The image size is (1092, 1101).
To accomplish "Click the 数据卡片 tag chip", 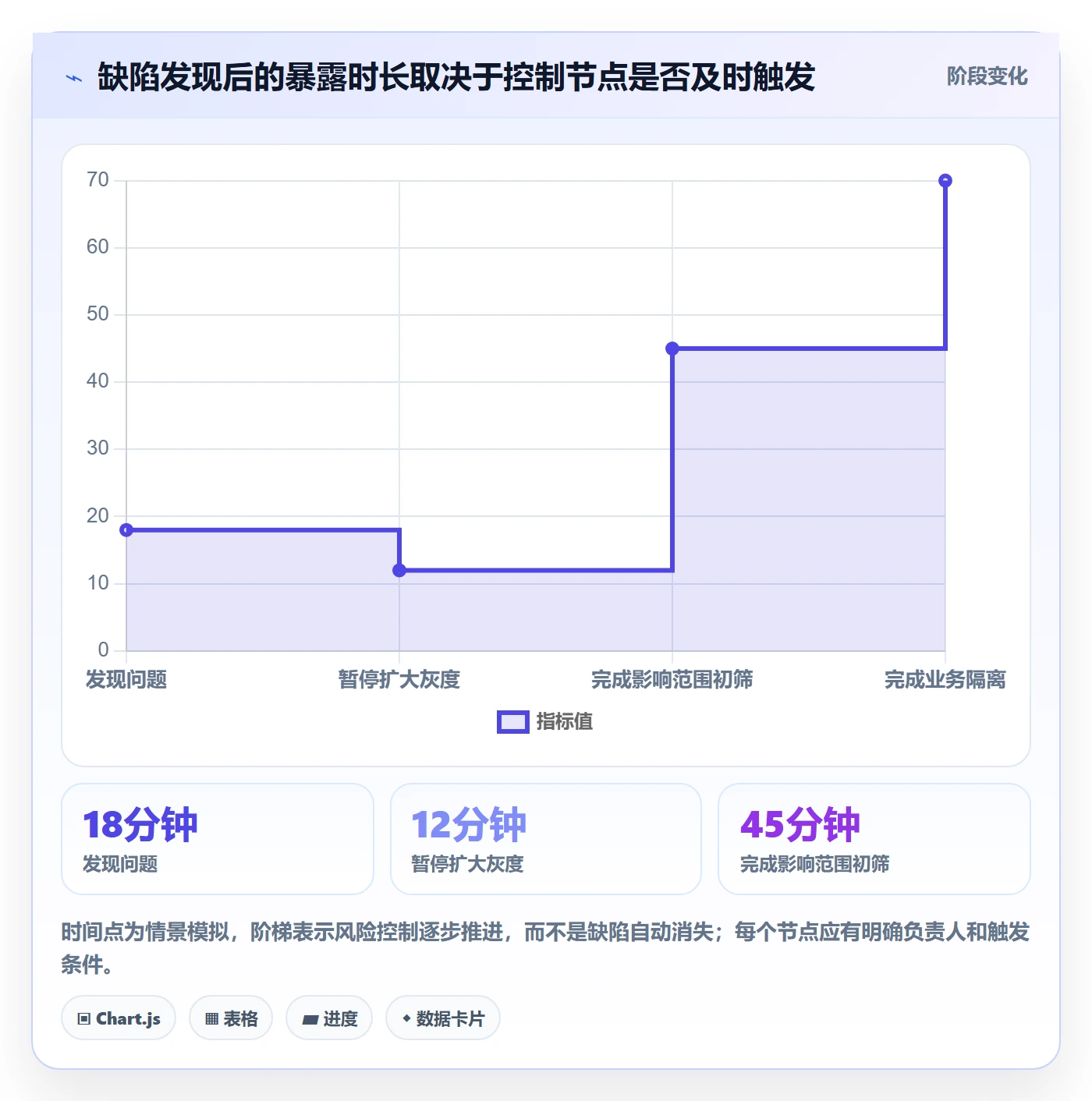I will [443, 1018].
